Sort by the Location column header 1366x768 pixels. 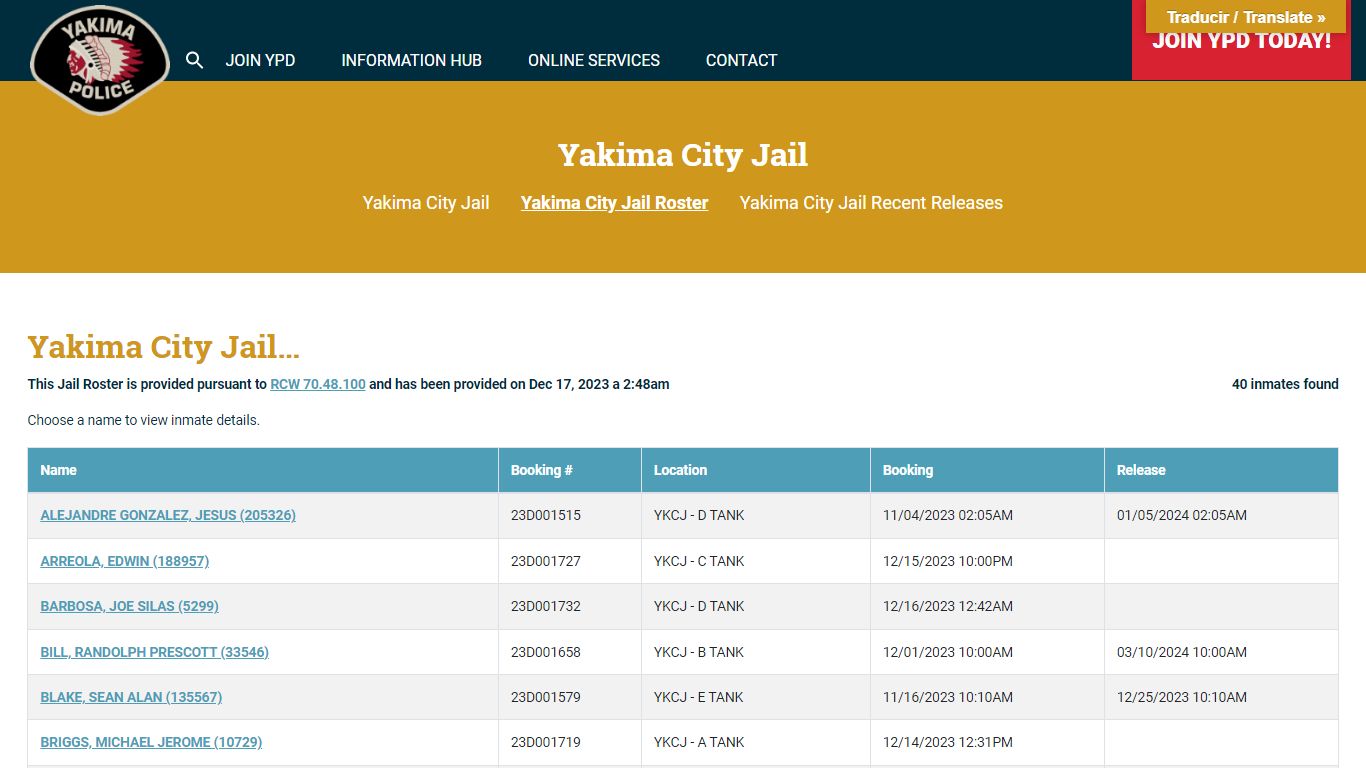point(756,470)
